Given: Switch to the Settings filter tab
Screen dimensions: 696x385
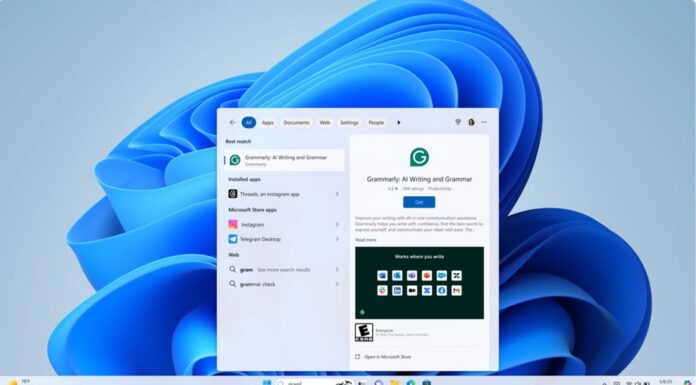Looking at the screenshot, I should [x=349, y=123].
